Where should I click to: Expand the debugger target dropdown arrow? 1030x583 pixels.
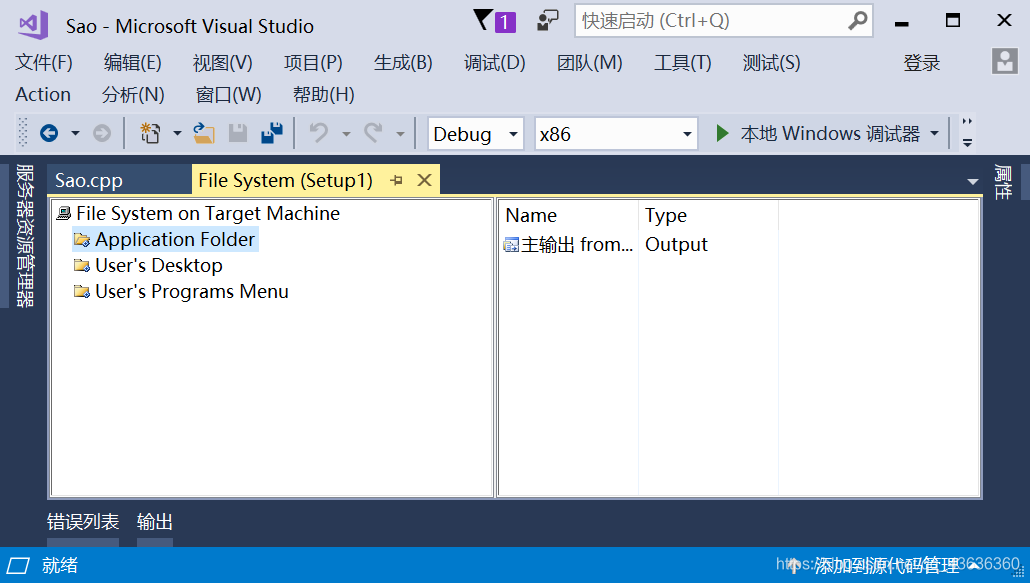935,134
